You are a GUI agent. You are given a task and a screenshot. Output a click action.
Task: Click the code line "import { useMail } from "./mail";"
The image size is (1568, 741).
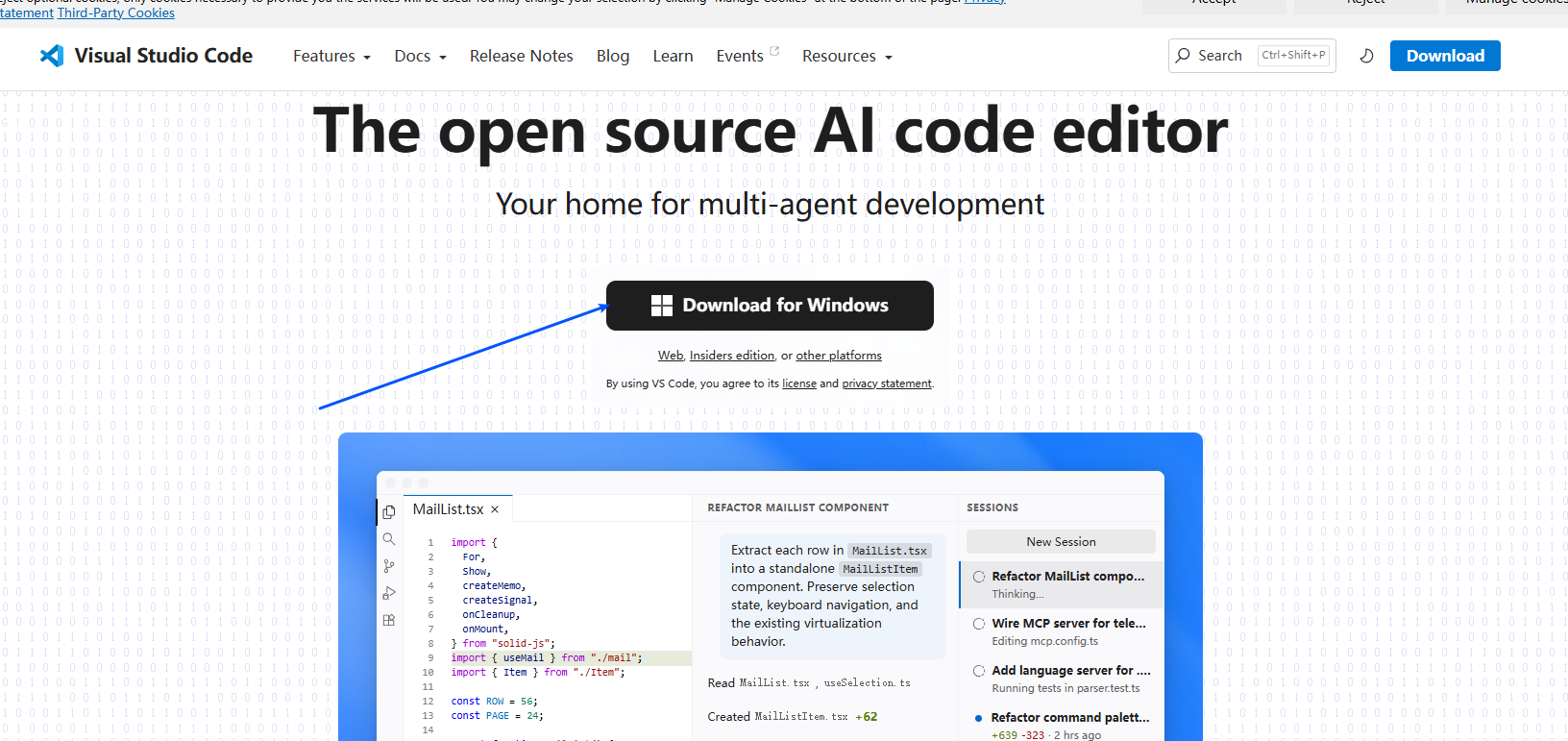547,658
